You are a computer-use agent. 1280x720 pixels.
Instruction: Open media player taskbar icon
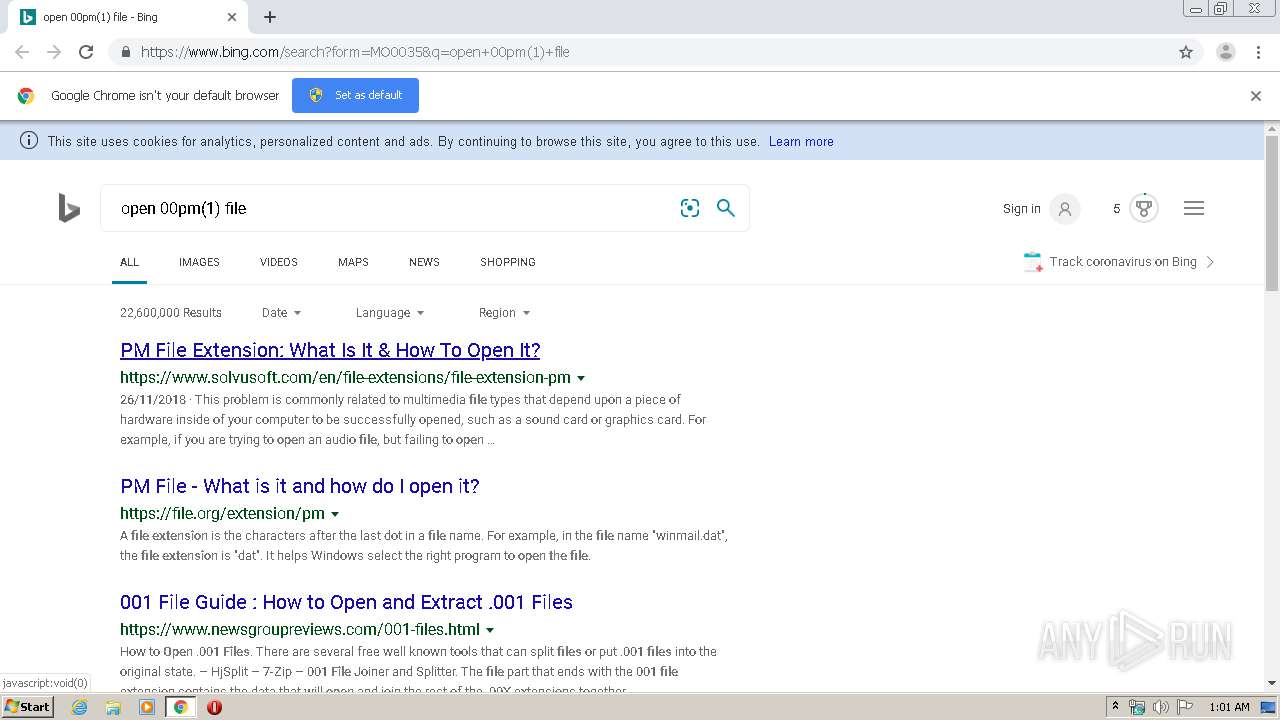pyautogui.click(x=147, y=707)
